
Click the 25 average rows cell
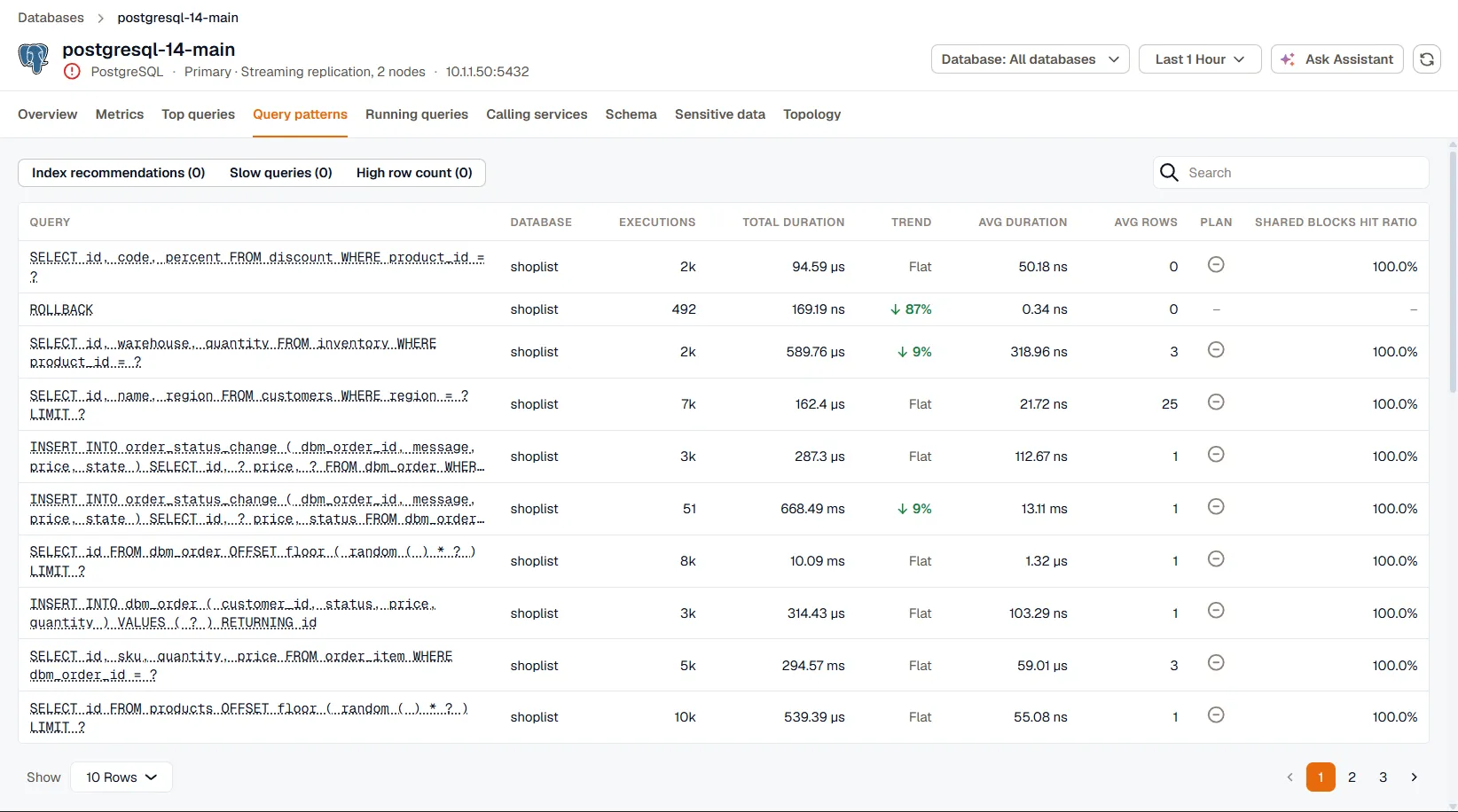click(1170, 404)
